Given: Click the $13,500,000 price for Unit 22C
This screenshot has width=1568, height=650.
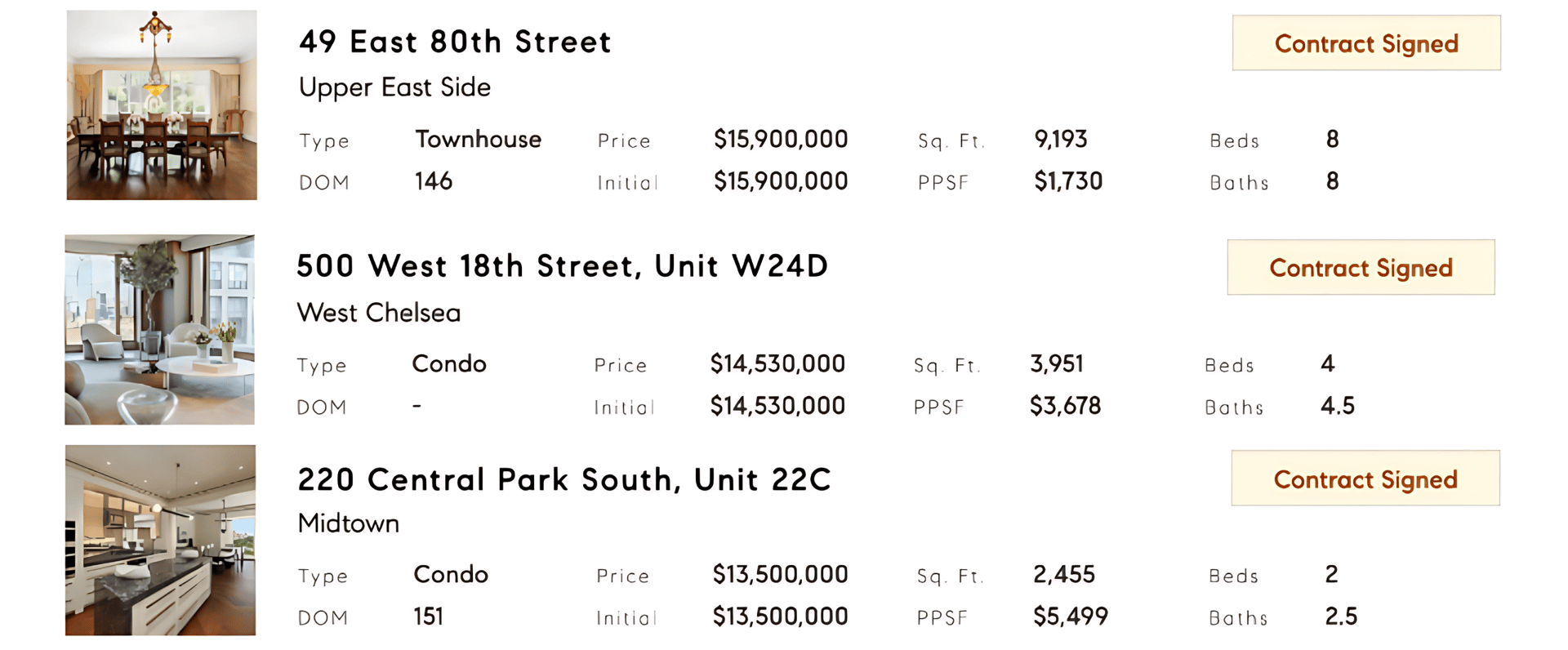Looking at the screenshot, I should tap(780, 575).
